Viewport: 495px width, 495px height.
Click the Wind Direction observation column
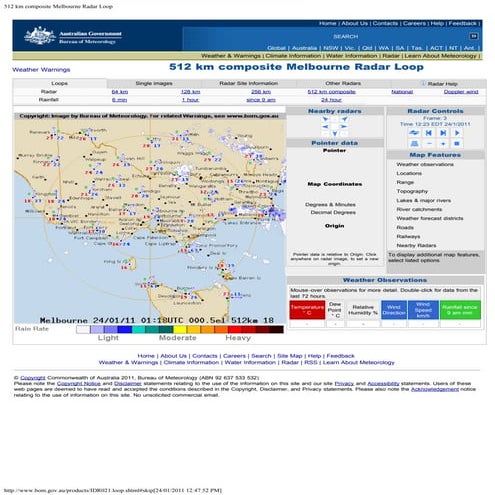coord(394,310)
